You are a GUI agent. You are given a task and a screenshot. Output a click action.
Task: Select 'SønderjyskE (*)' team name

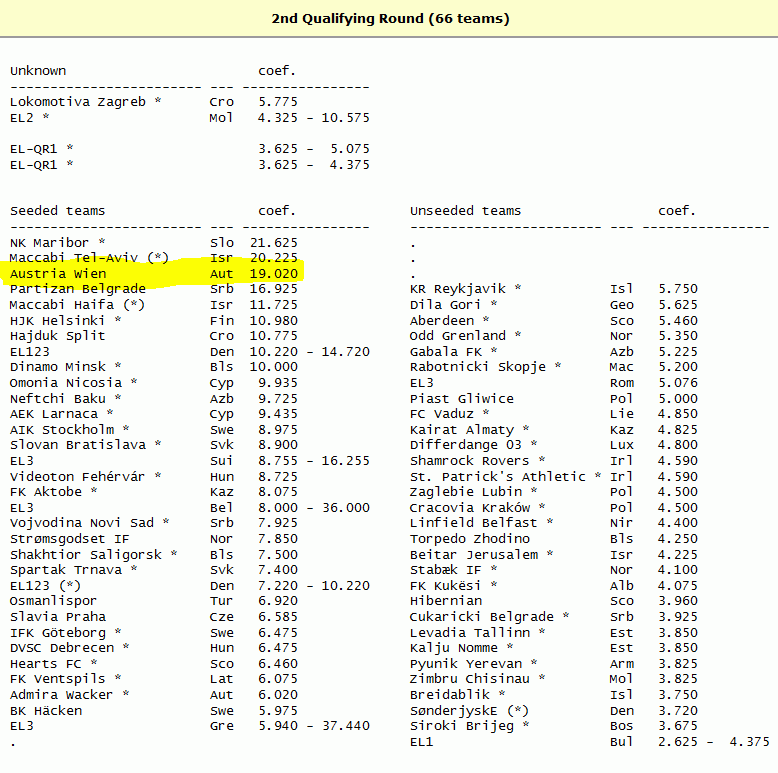click(x=469, y=711)
